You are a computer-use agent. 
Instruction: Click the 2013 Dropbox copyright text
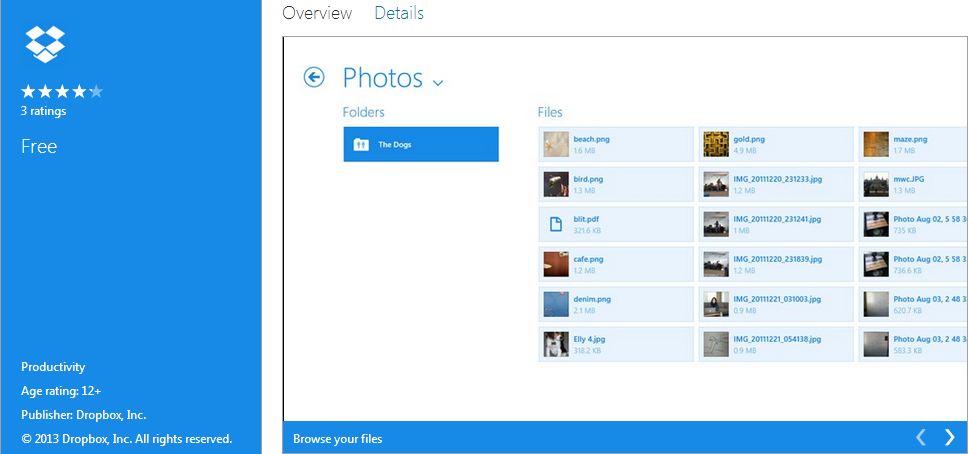tap(127, 439)
